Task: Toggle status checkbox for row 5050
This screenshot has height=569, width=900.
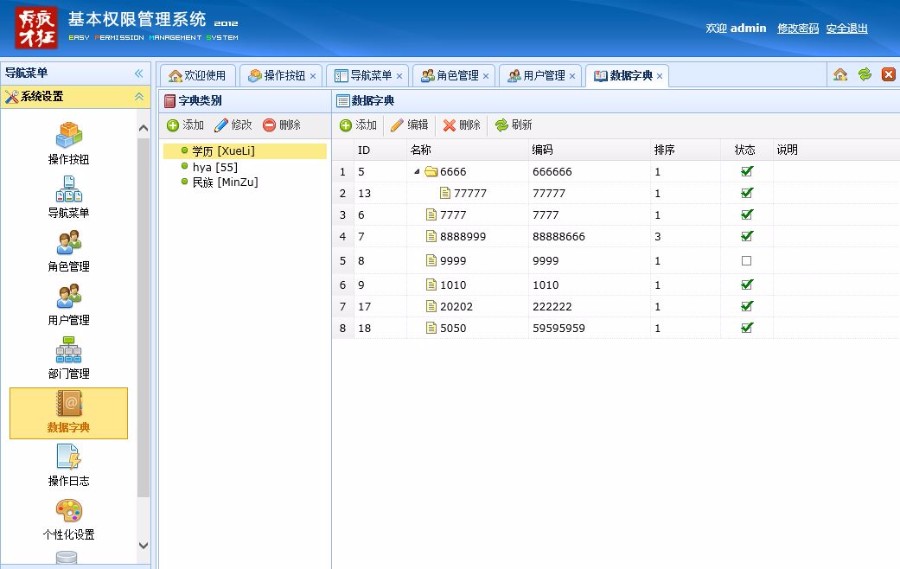Action: 747,328
